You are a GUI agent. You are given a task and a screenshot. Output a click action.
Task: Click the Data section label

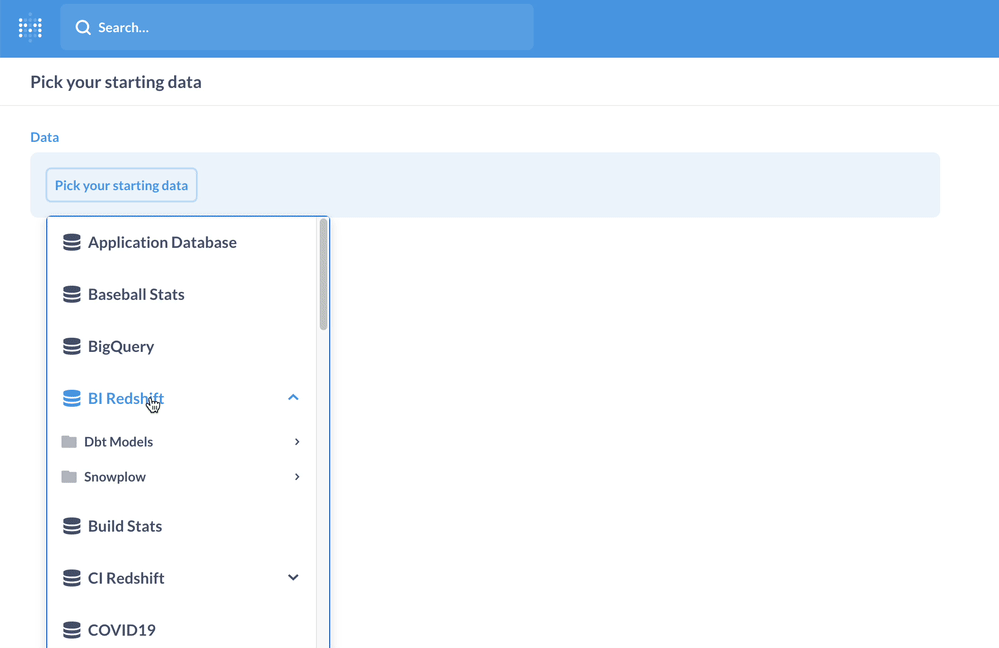(44, 136)
